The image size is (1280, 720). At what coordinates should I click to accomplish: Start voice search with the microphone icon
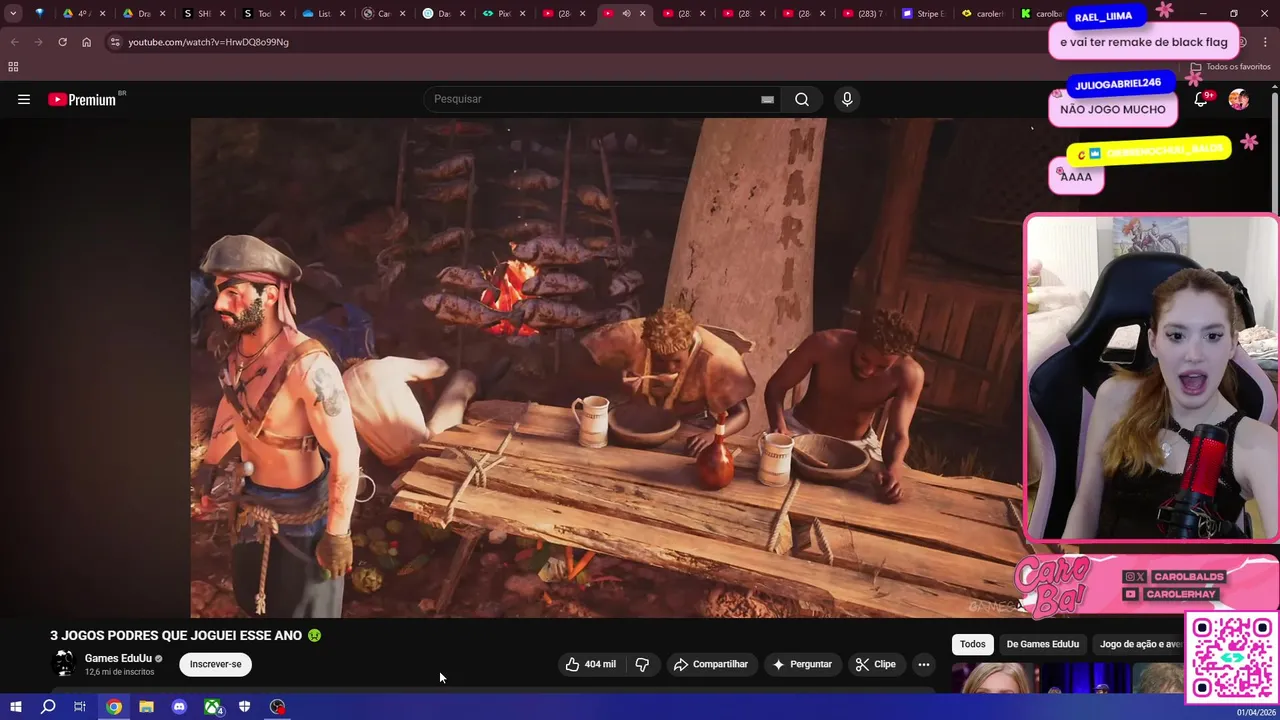[847, 99]
